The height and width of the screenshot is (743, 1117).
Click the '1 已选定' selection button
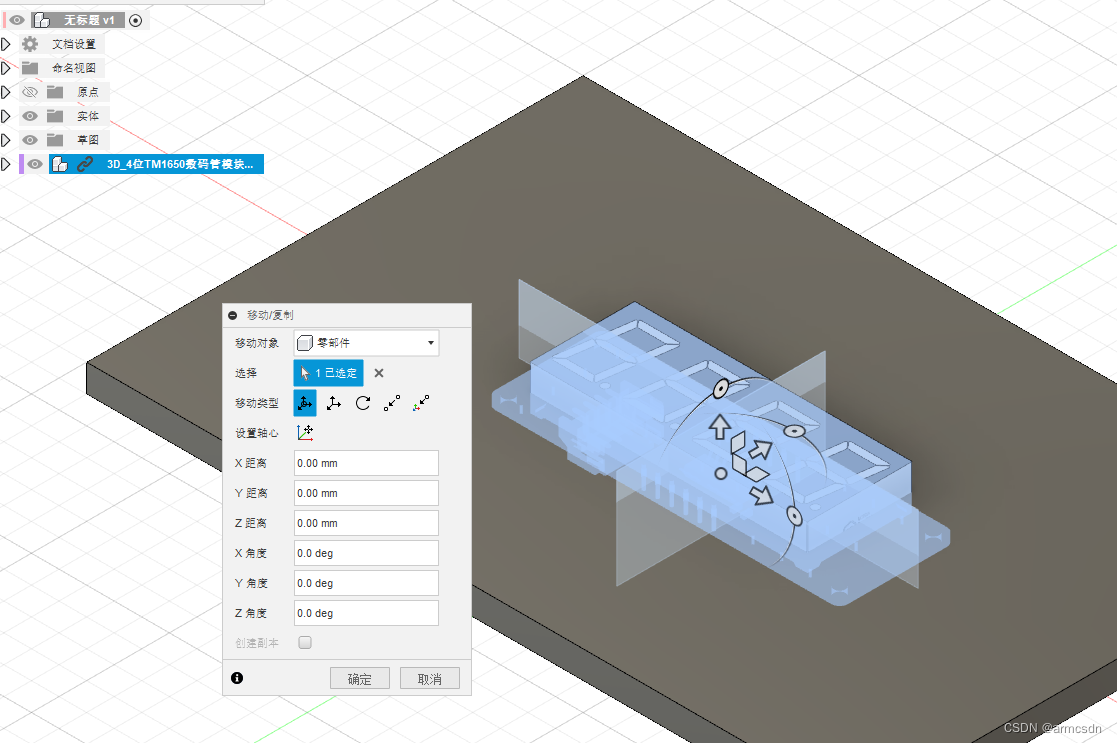click(x=328, y=373)
